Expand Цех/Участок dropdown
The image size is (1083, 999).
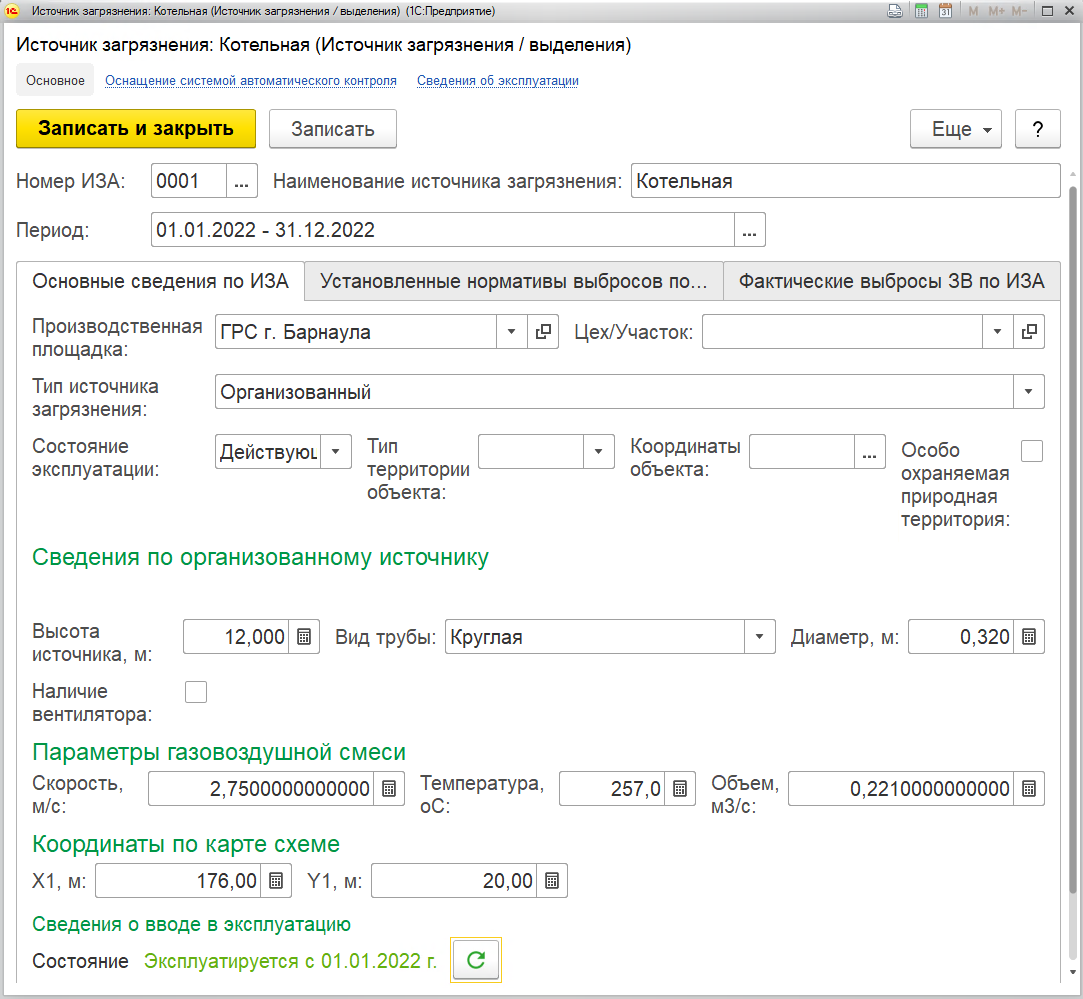[997, 332]
